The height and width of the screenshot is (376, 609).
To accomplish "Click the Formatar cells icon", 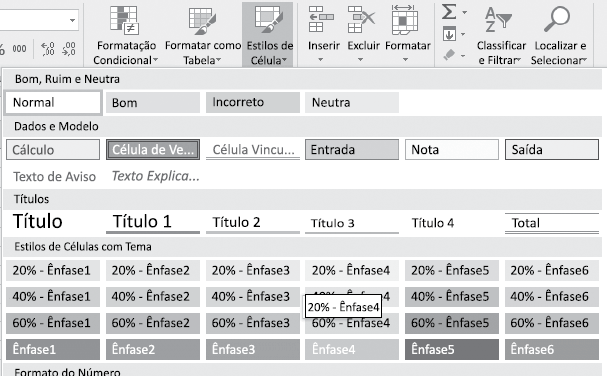I will [405, 19].
